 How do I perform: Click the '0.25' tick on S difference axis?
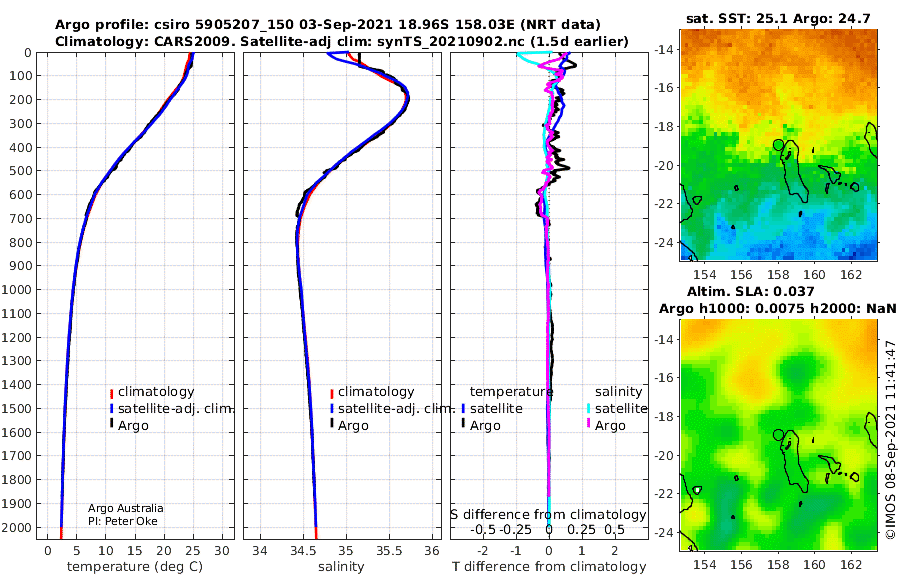(581, 529)
